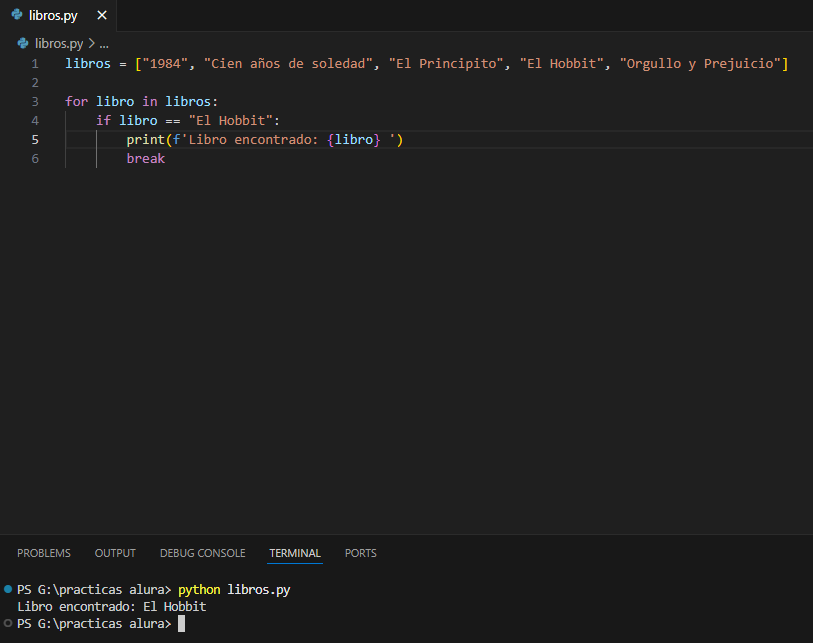Close the libros.py editor tab
The image size is (813, 643).
101,16
